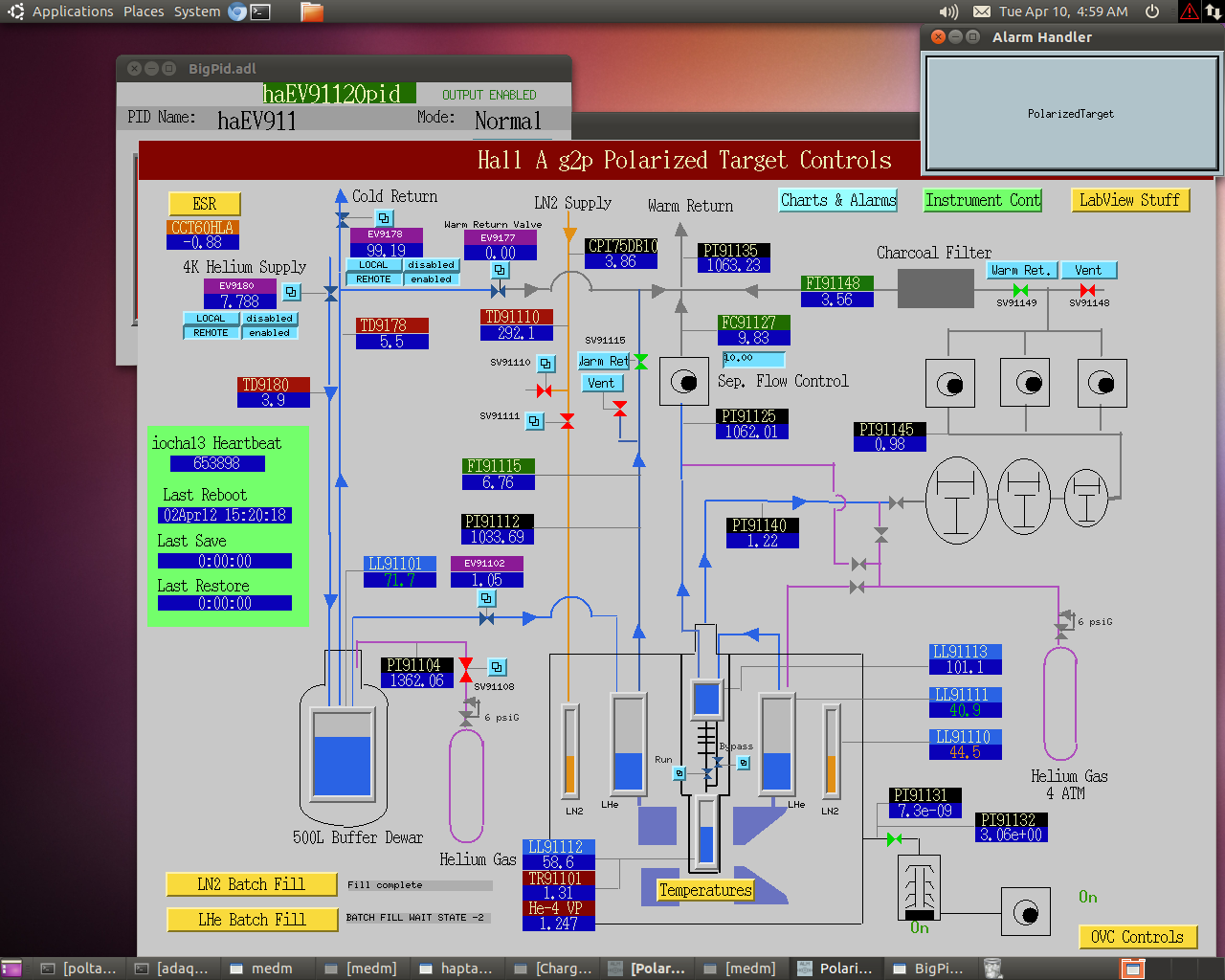Screen dimensions: 1225x980
Task: Click the FI91115 flow reading 6.76
Action: click(x=498, y=482)
